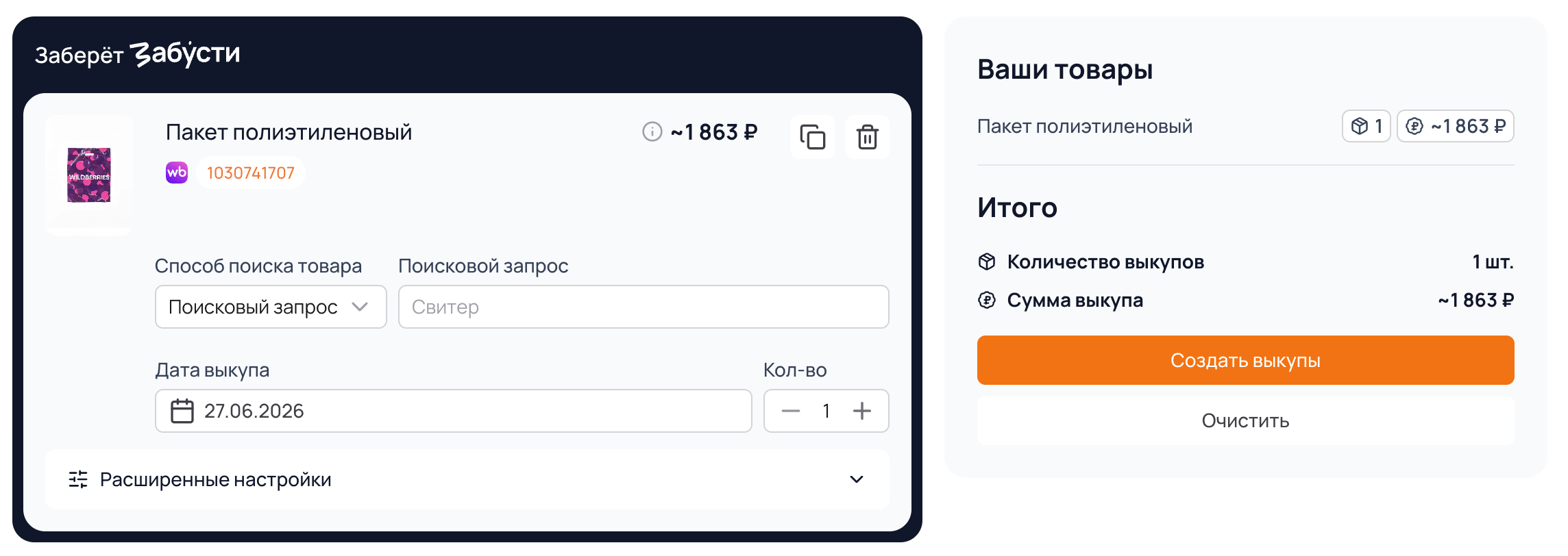This screenshot has width=1568, height=556.
Task: Delete the product with the trash icon
Action: (867, 137)
